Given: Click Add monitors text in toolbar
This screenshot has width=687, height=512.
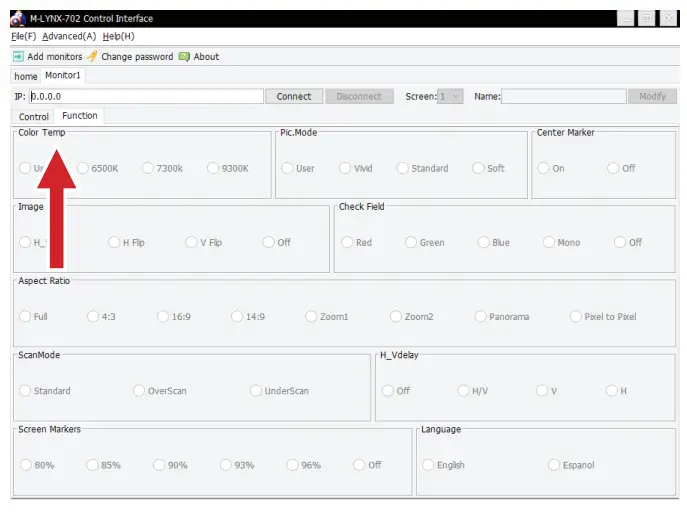Looking at the screenshot, I should [55, 56].
